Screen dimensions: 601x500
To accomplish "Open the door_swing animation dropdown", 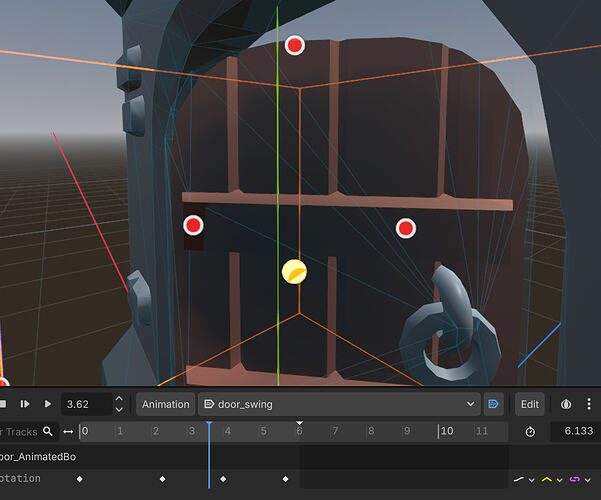I will pyautogui.click(x=339, y=404).
